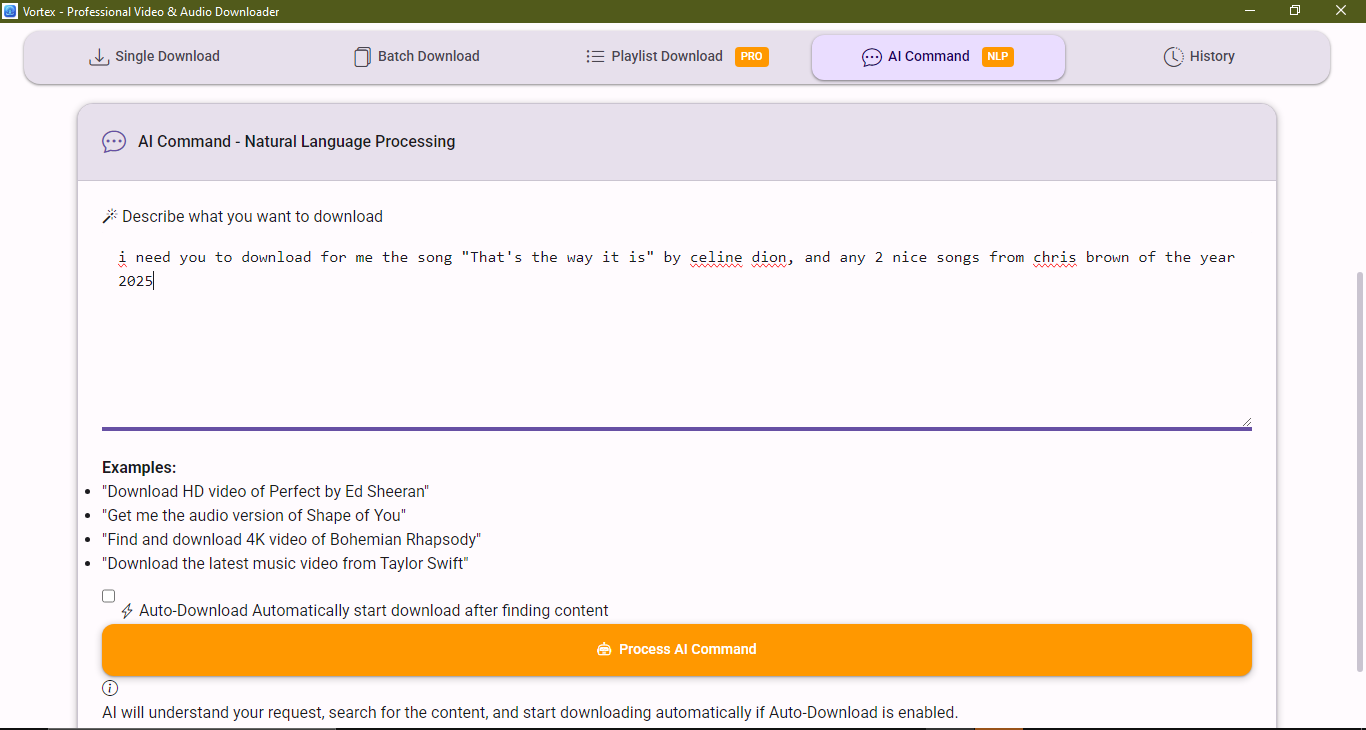Click the orange NLP badge
The image size is (1366, 730).
pyautogui.click(x=997, y=57)
